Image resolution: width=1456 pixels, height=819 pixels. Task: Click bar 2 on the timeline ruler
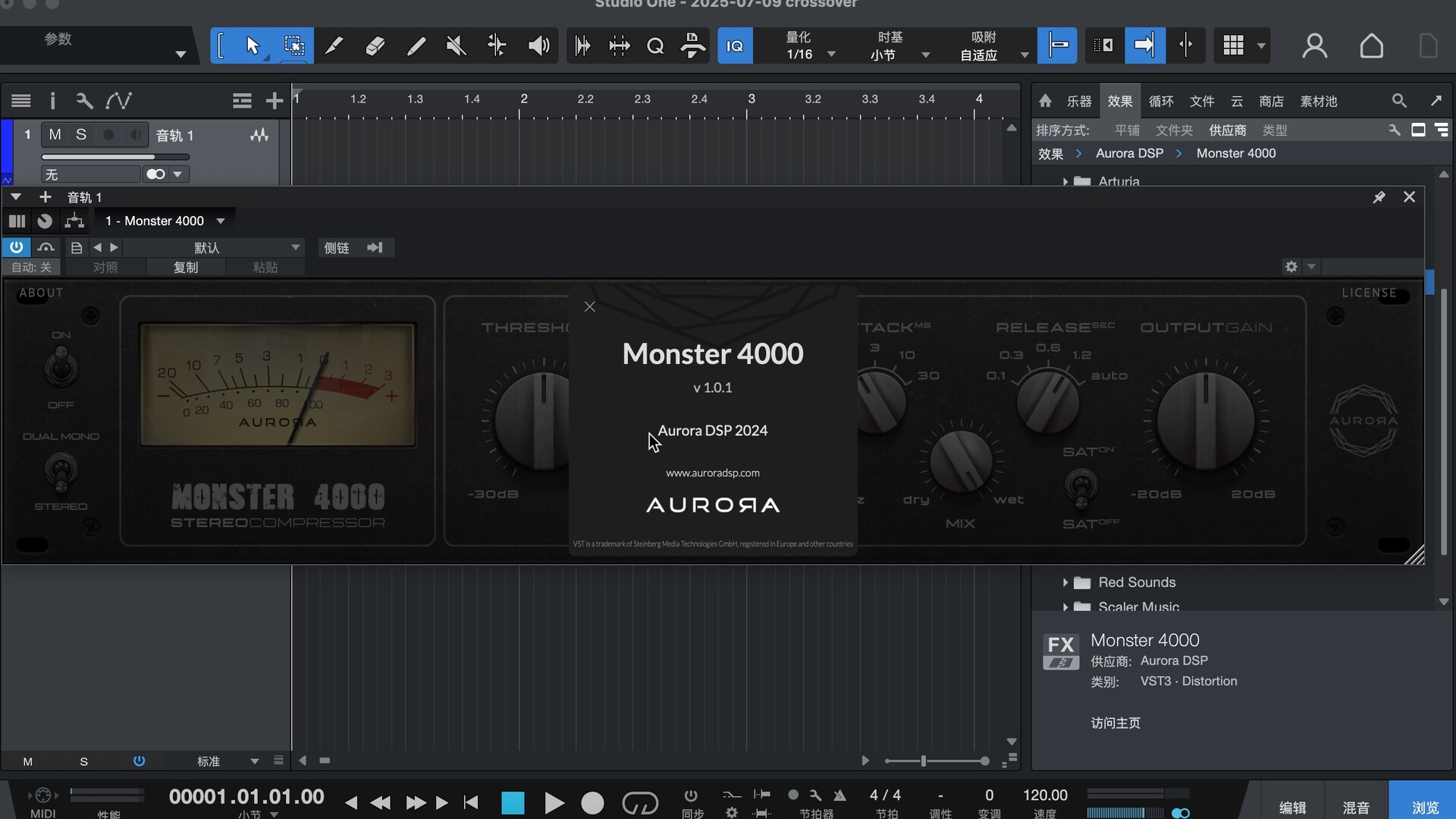(523, 99)
